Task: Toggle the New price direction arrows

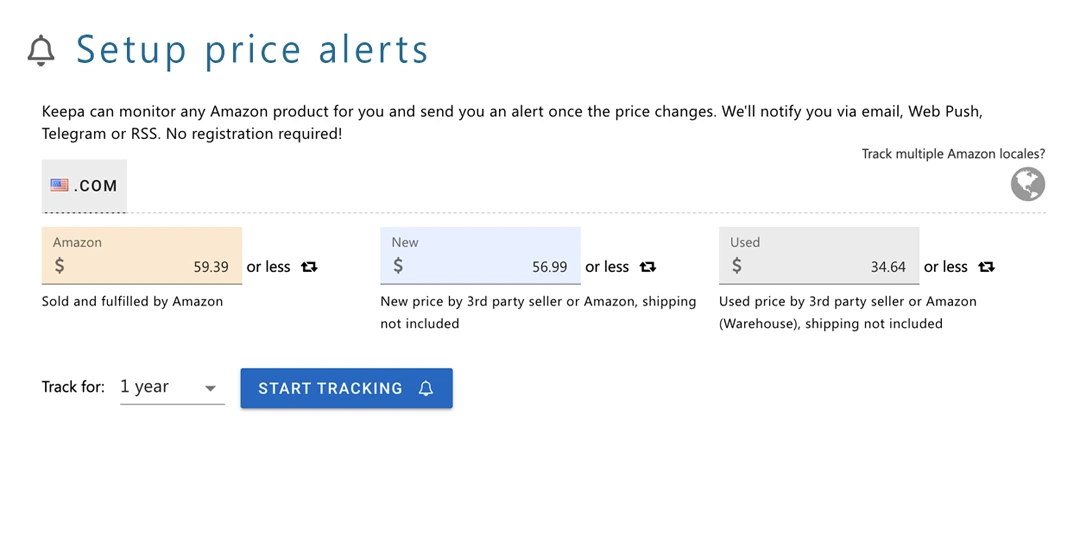Action: [x=648, y=267]
